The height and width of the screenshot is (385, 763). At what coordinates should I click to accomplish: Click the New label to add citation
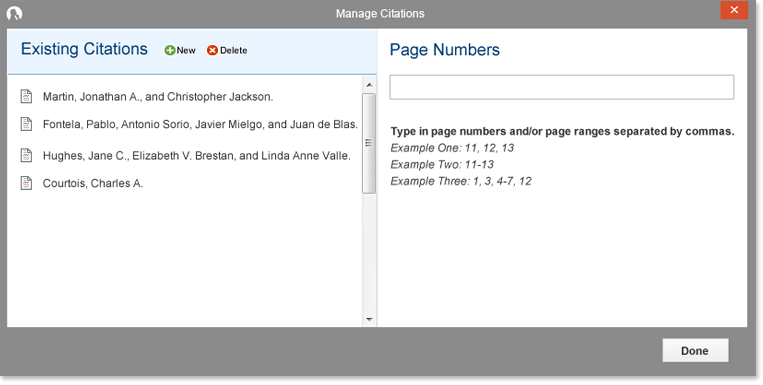click(186, 50)
